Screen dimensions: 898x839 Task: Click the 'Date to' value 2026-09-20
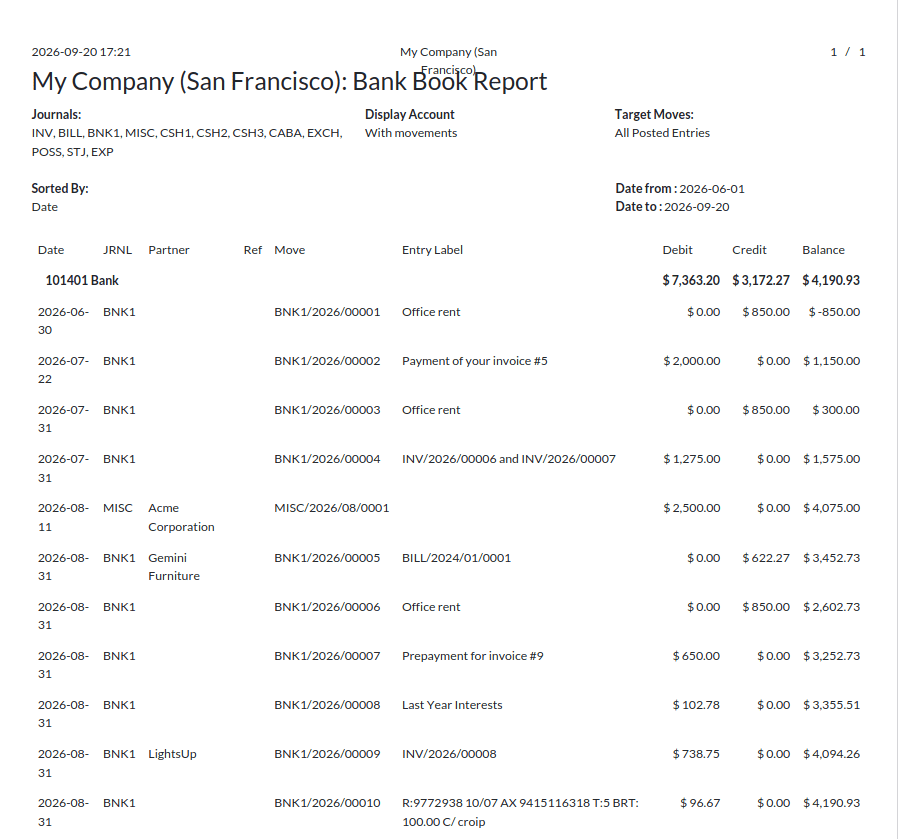[697, 207]
